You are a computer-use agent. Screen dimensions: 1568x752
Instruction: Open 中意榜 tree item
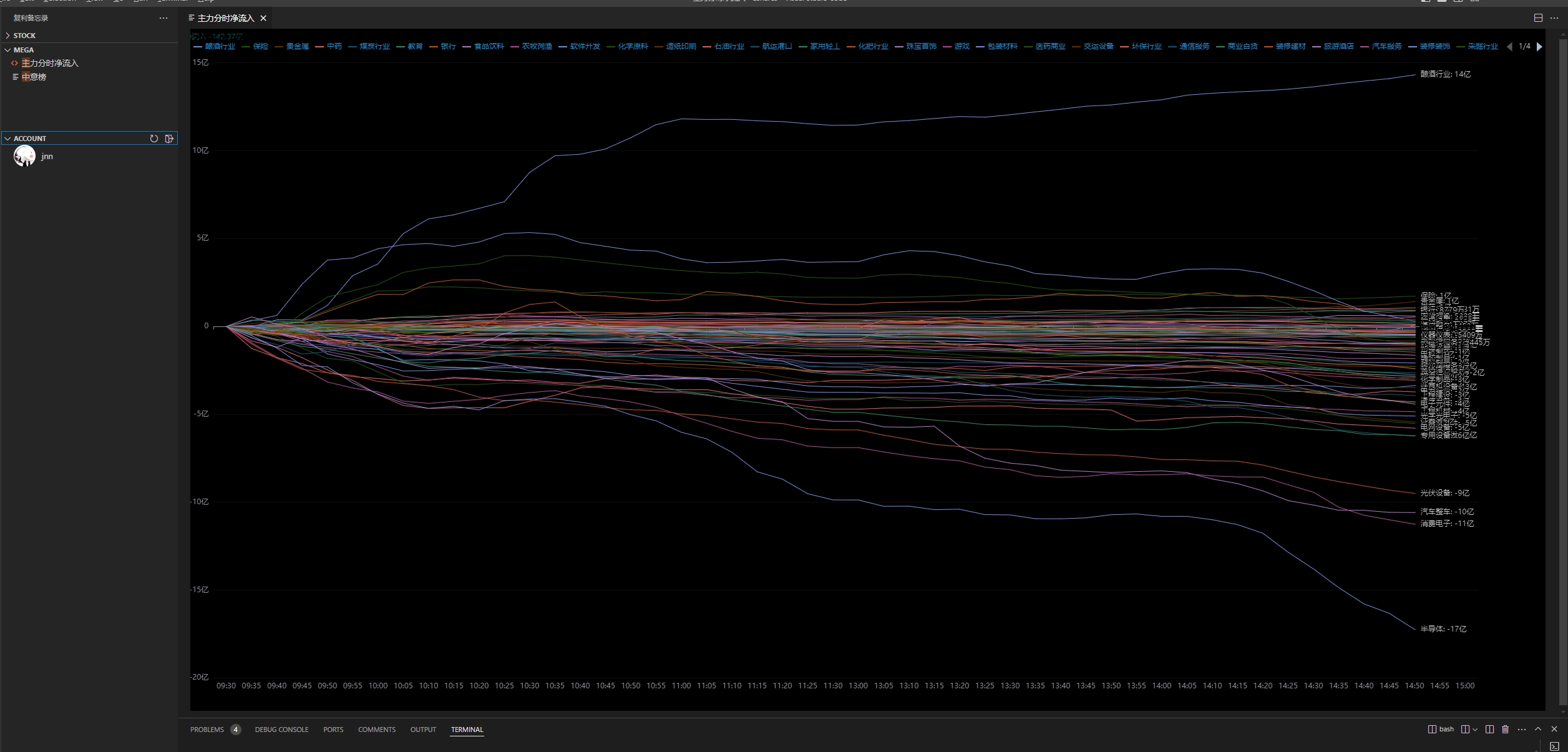click(34, 77)
